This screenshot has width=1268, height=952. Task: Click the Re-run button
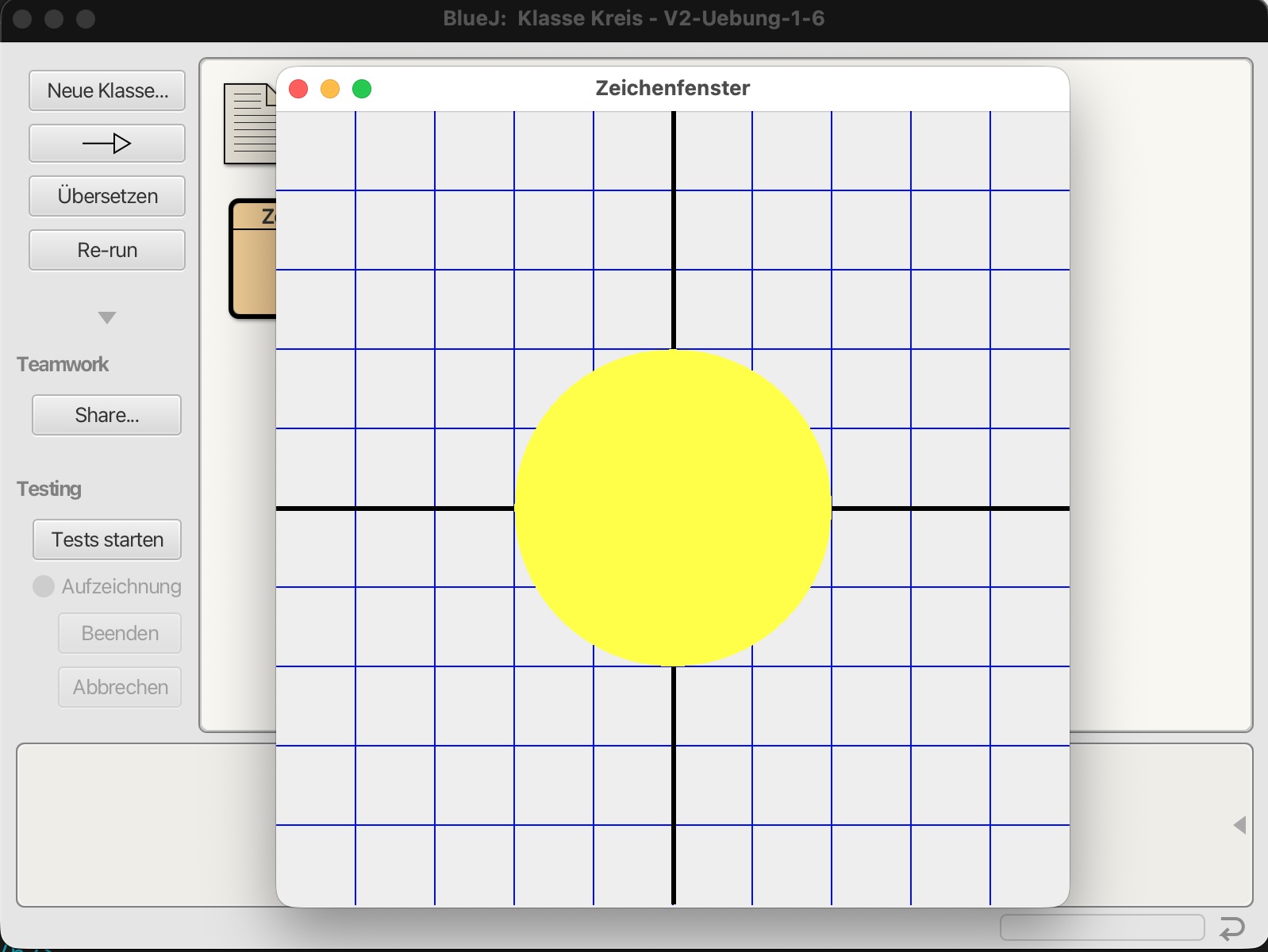[107, 250]
